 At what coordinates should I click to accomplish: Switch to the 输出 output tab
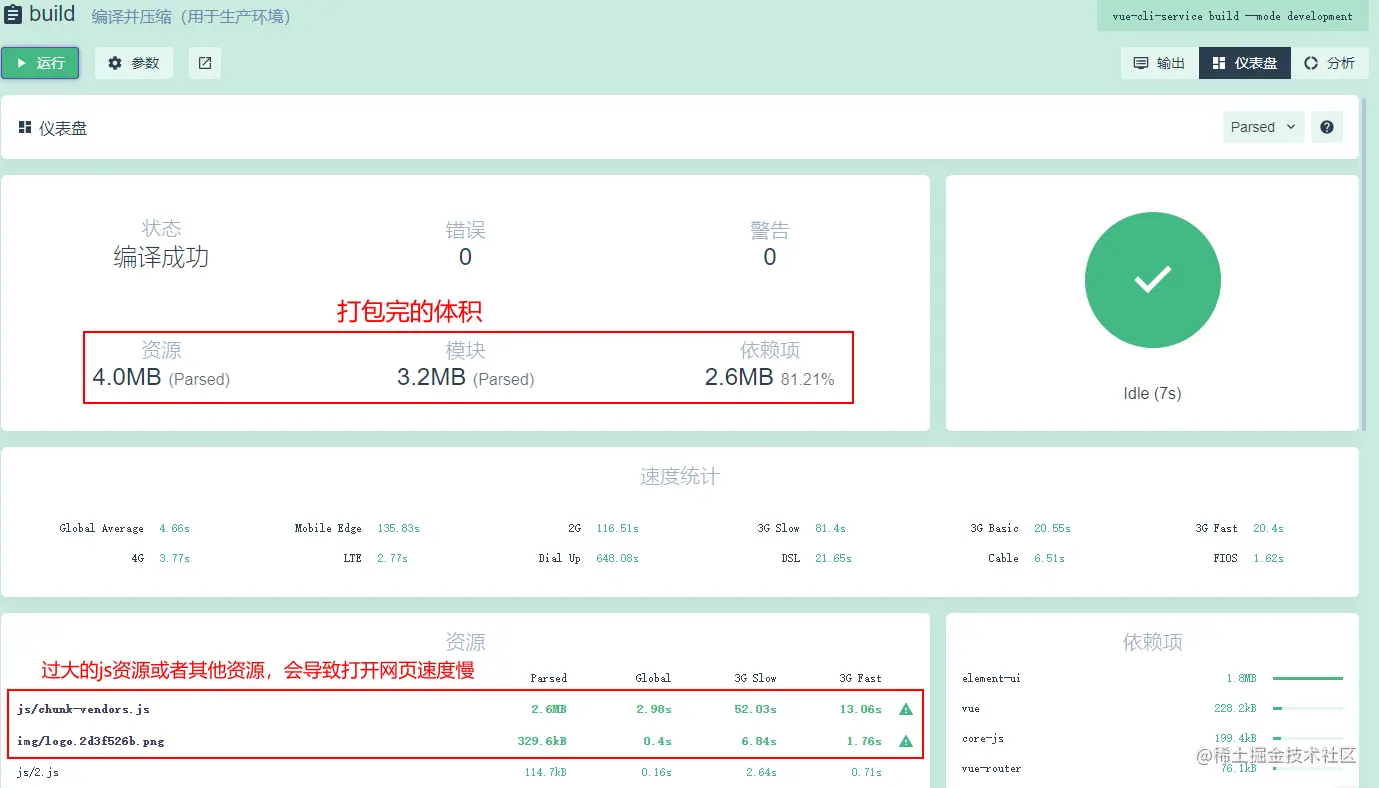tap(1159, 63)
